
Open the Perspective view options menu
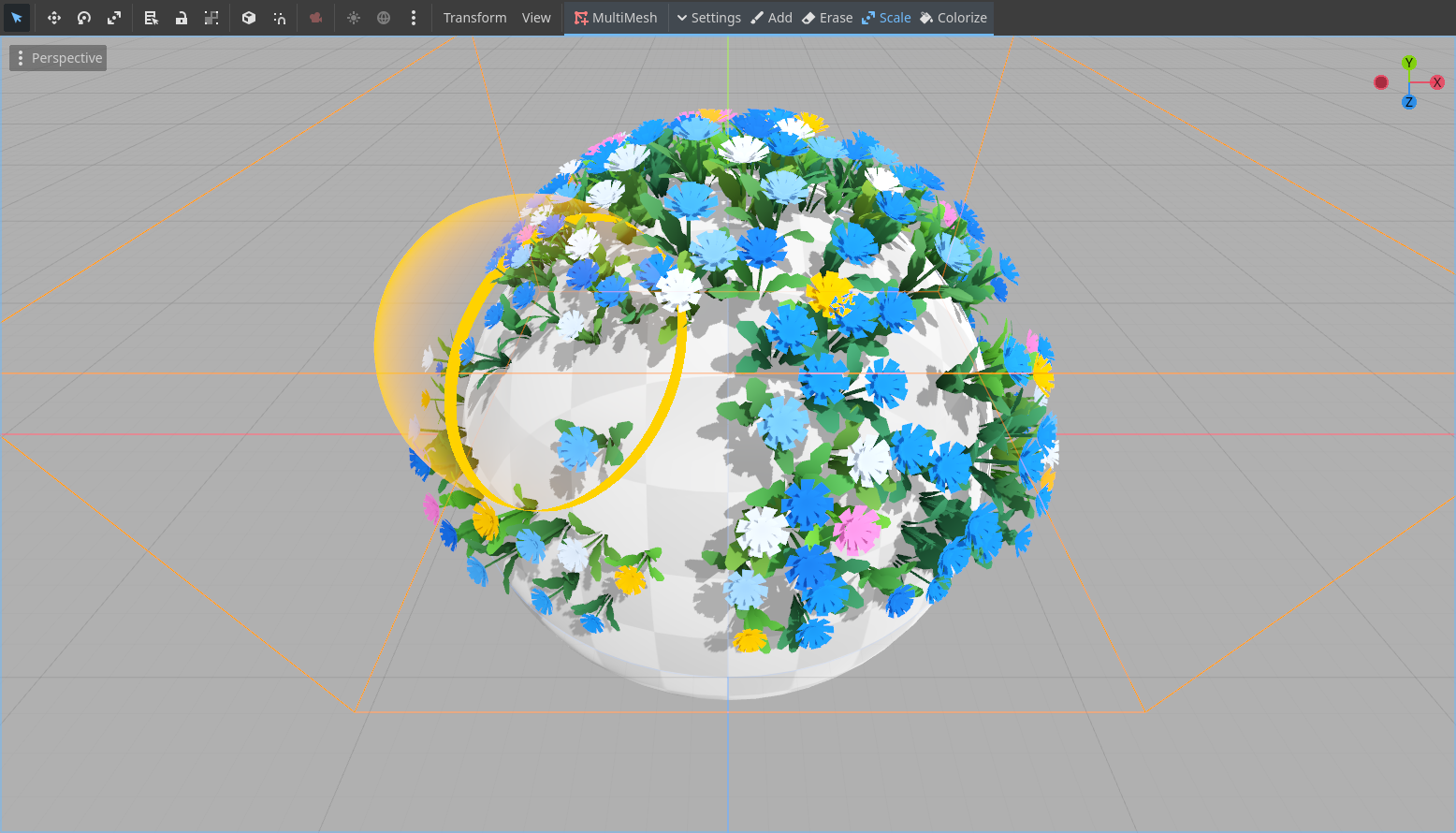tap(58, 58)
